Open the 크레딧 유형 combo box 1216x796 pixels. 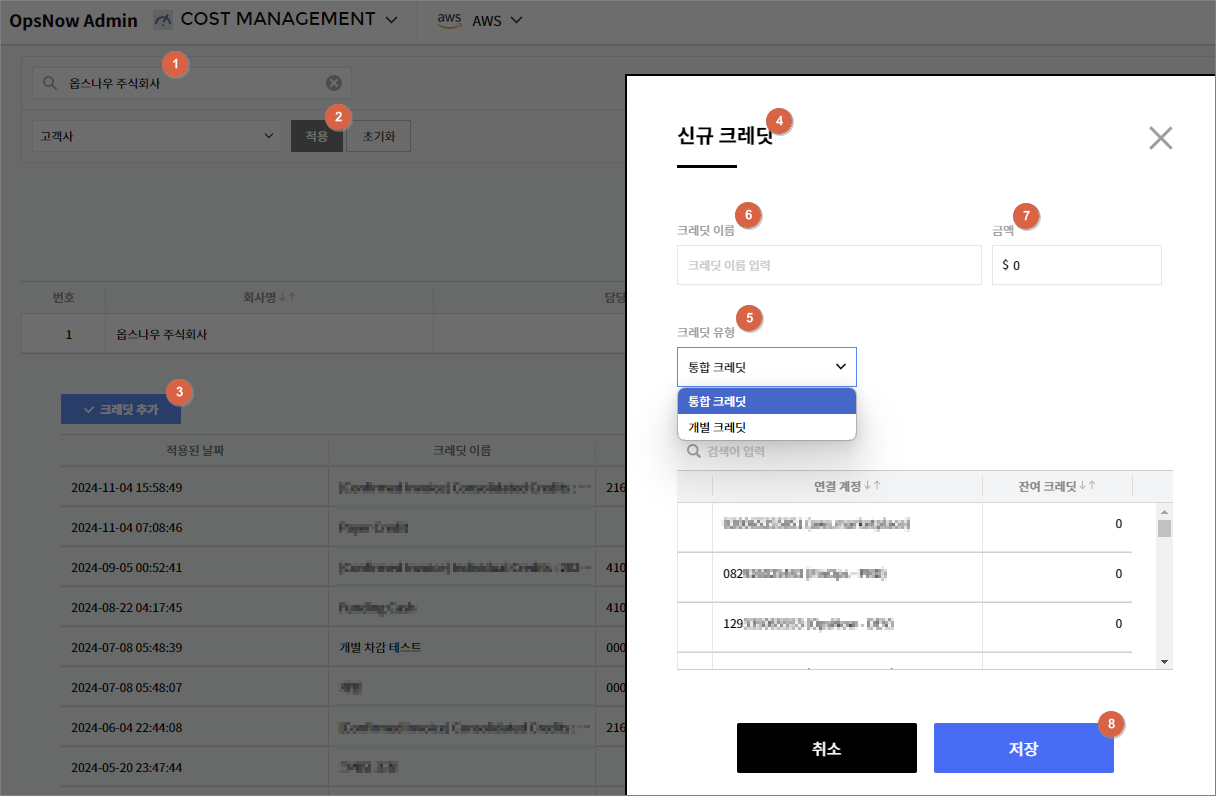[767, 367]
